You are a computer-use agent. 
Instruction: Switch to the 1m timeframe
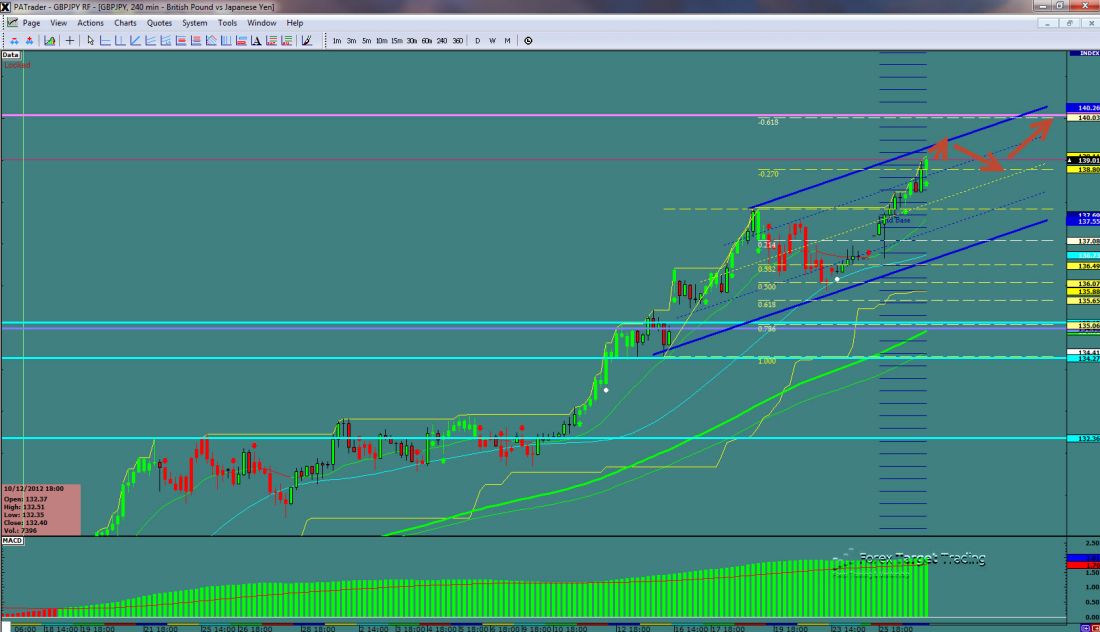click(x=337, y=41)
